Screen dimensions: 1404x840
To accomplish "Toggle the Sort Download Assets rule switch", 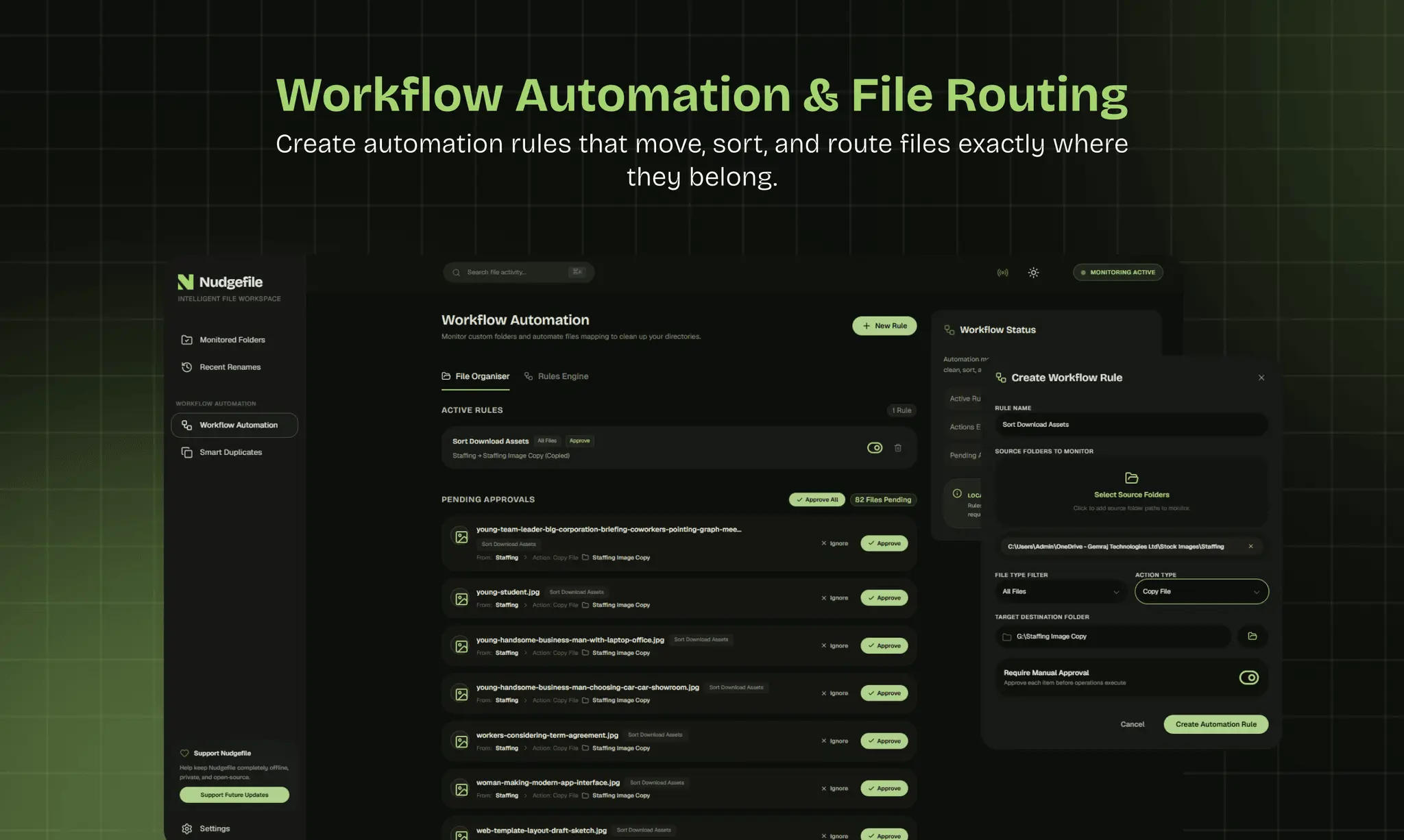I will coord(875,448).
